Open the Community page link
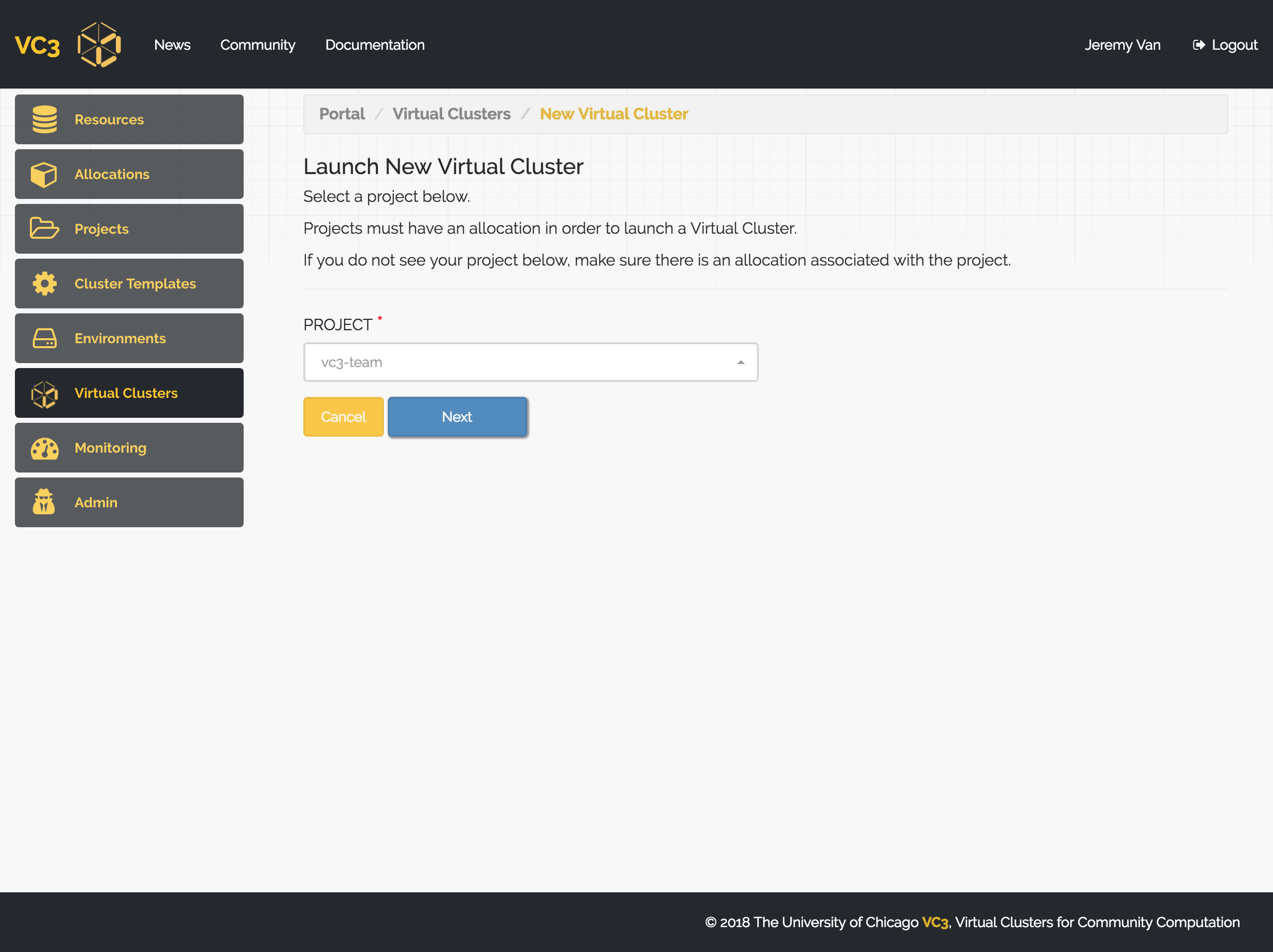This screenshot has height=952, width=1273. [x=257, y=45]
